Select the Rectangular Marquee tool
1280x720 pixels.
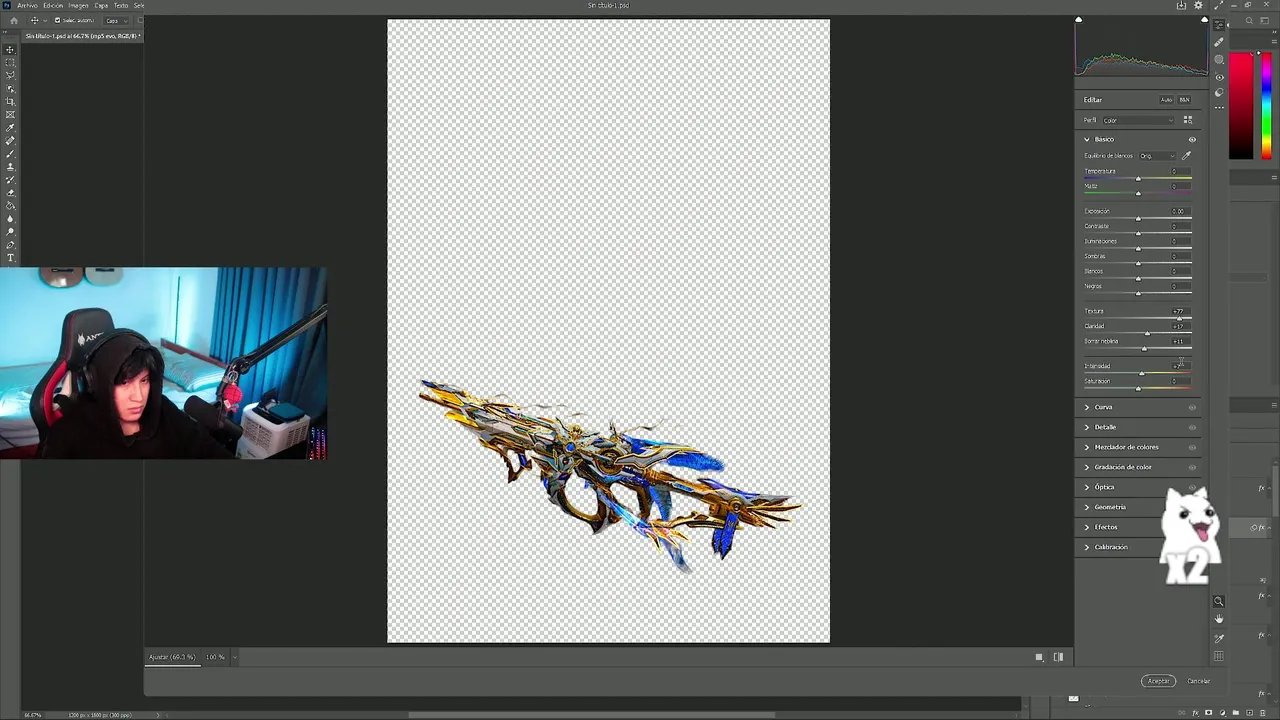[11, 62]
